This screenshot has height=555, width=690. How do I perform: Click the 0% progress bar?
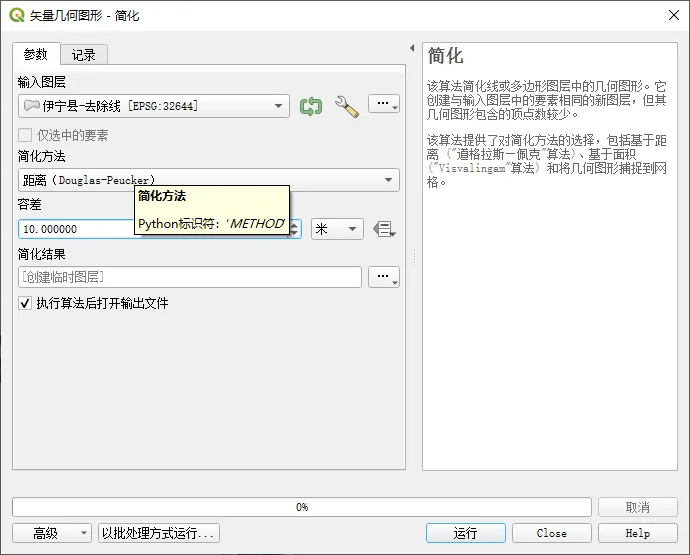click(302, 507)
